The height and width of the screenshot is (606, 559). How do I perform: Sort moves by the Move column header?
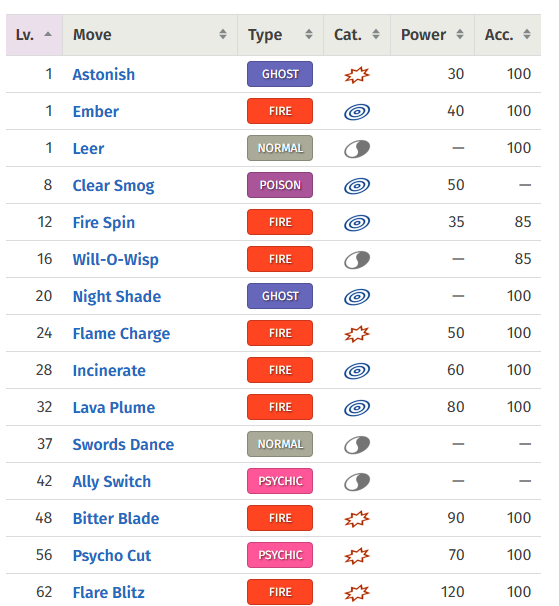pos(150,35)
